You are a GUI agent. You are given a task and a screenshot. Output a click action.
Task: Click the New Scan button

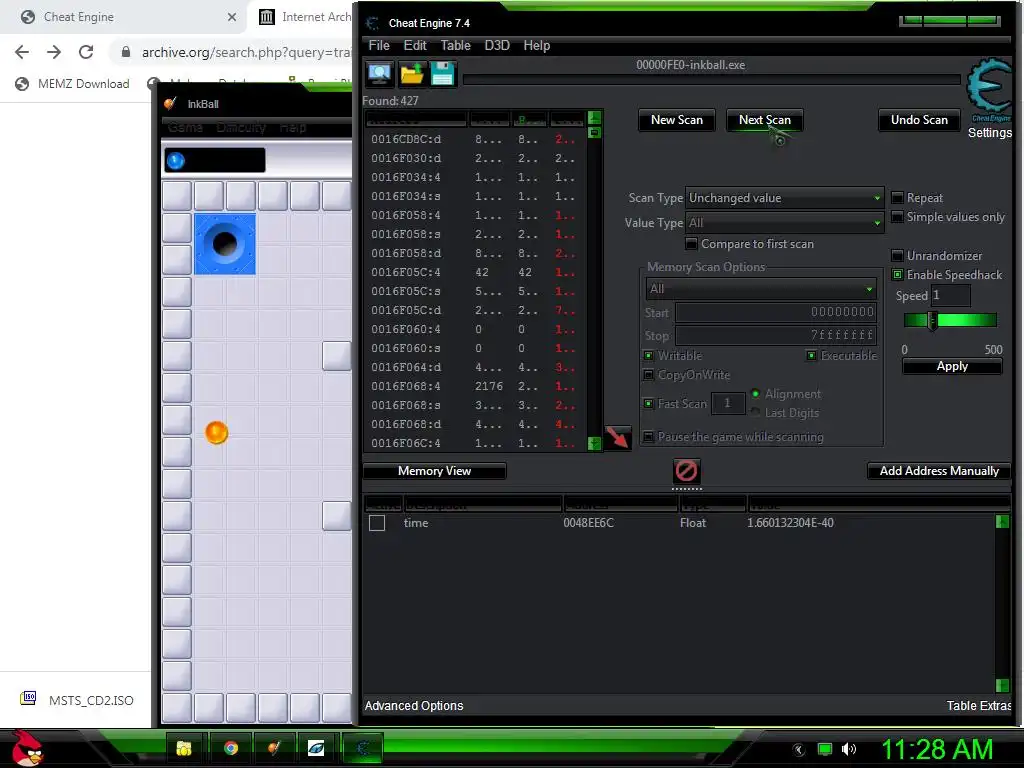coord(677,120)
